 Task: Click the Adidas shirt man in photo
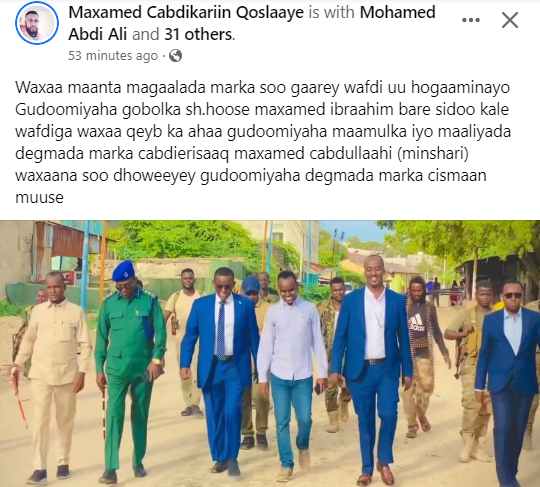click(x=422, y=355)
